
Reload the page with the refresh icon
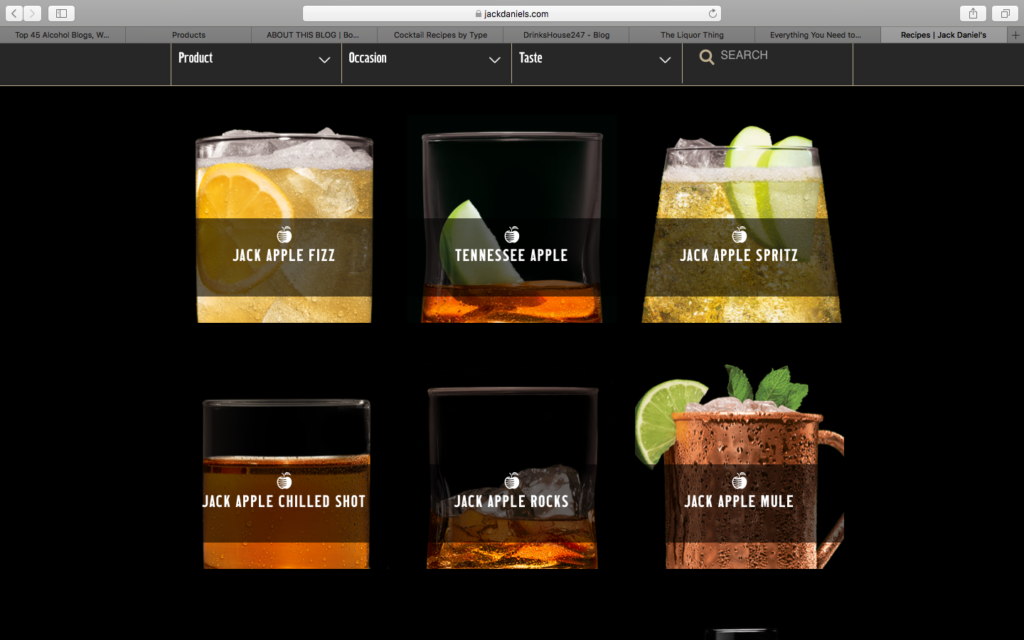coord(712,13)
